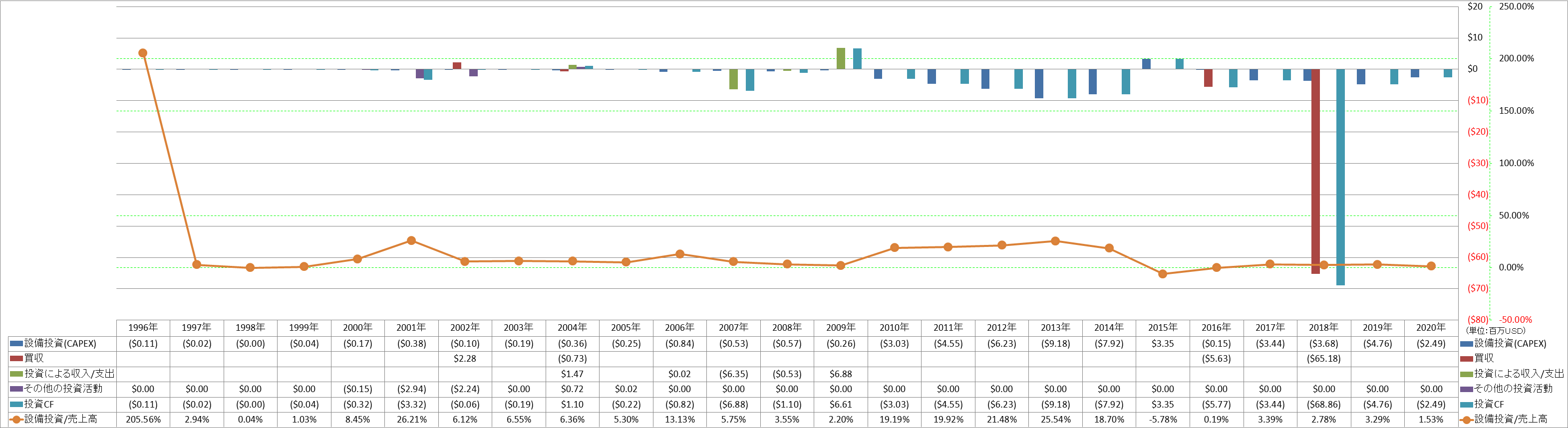Select the ($65.18) acquisition cell for 2018
Viewport: 1568px width, 428px height.
tap(1324, 359)
